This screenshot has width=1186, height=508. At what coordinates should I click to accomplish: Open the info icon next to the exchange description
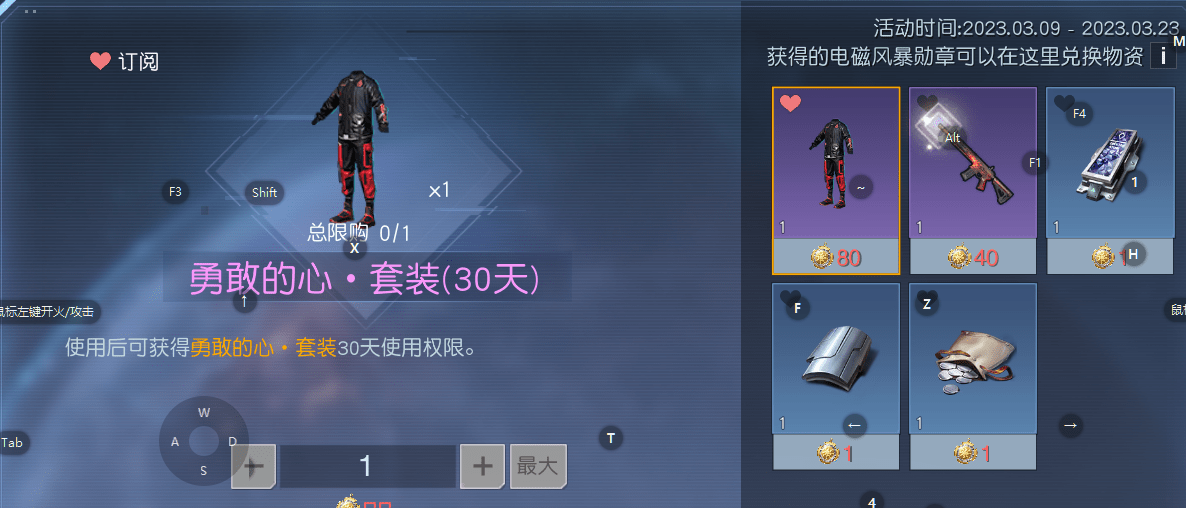[x=1163, y=56]
